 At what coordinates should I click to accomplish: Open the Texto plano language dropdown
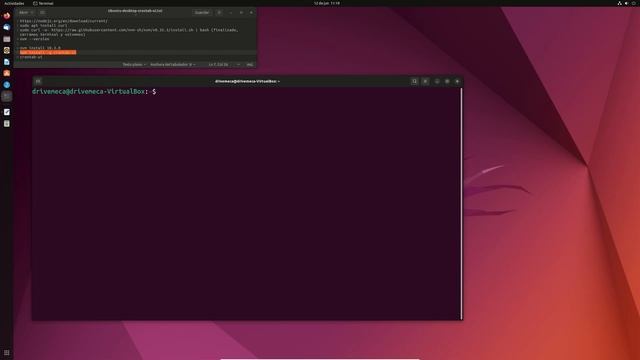(134, 64)
